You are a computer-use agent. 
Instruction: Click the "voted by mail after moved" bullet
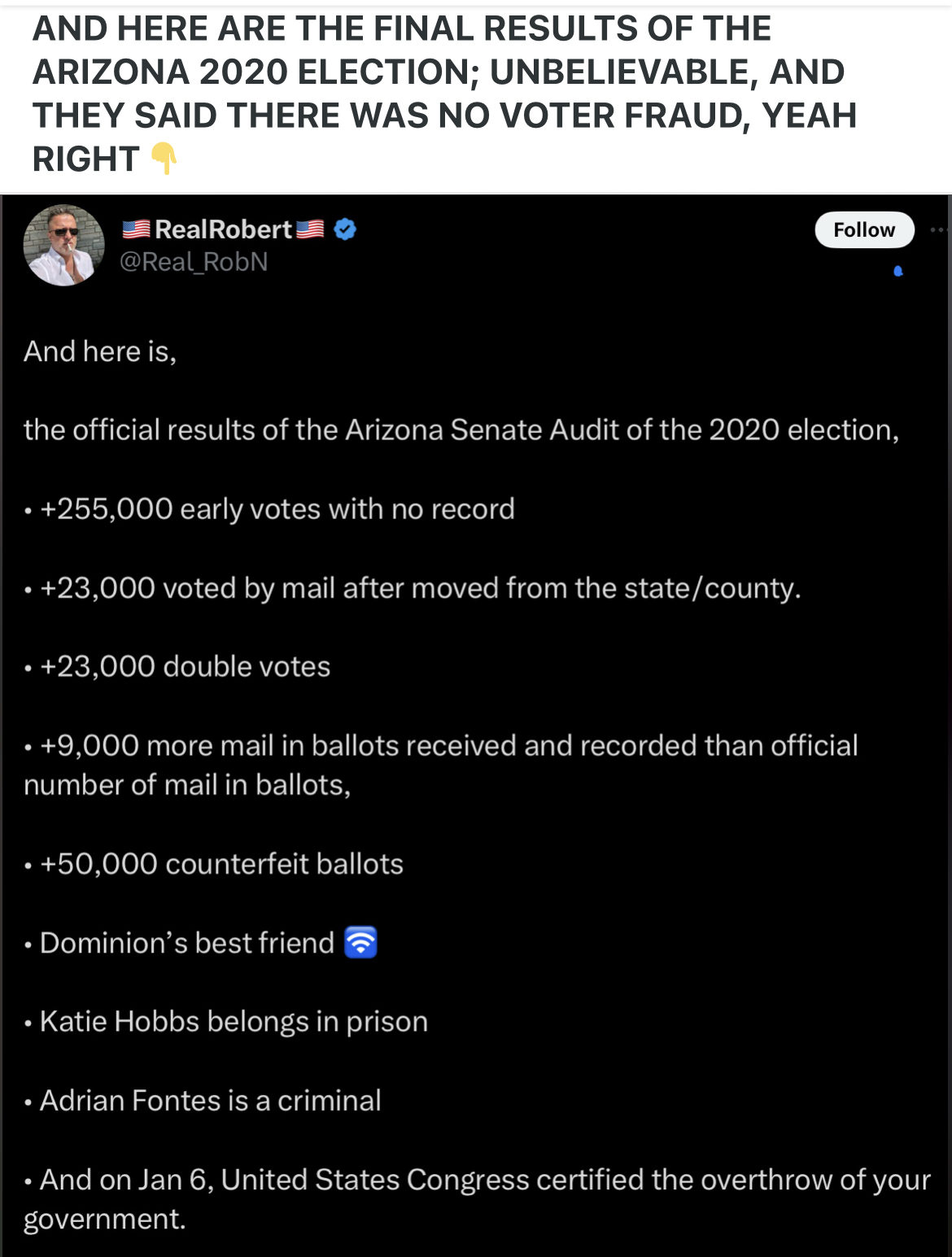(x=420, y=588)
